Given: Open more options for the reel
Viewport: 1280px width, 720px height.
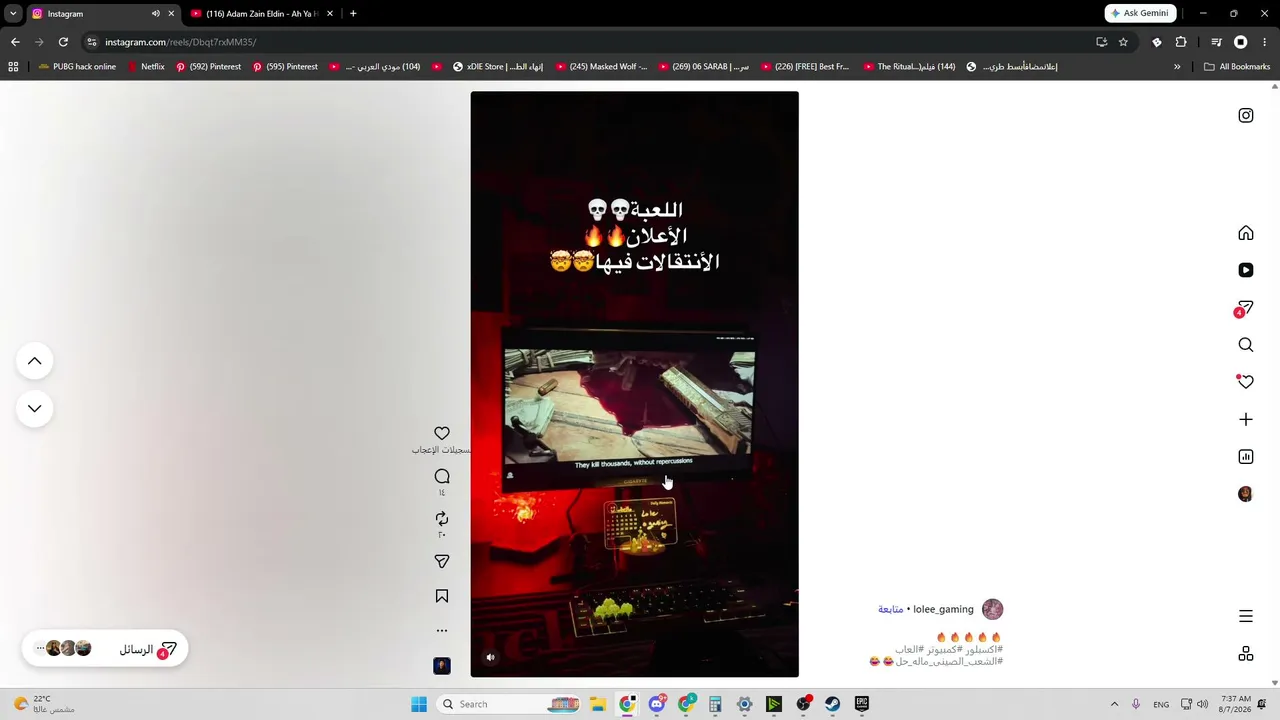Looking at the screenshot, I should click(x=442, y=631).
